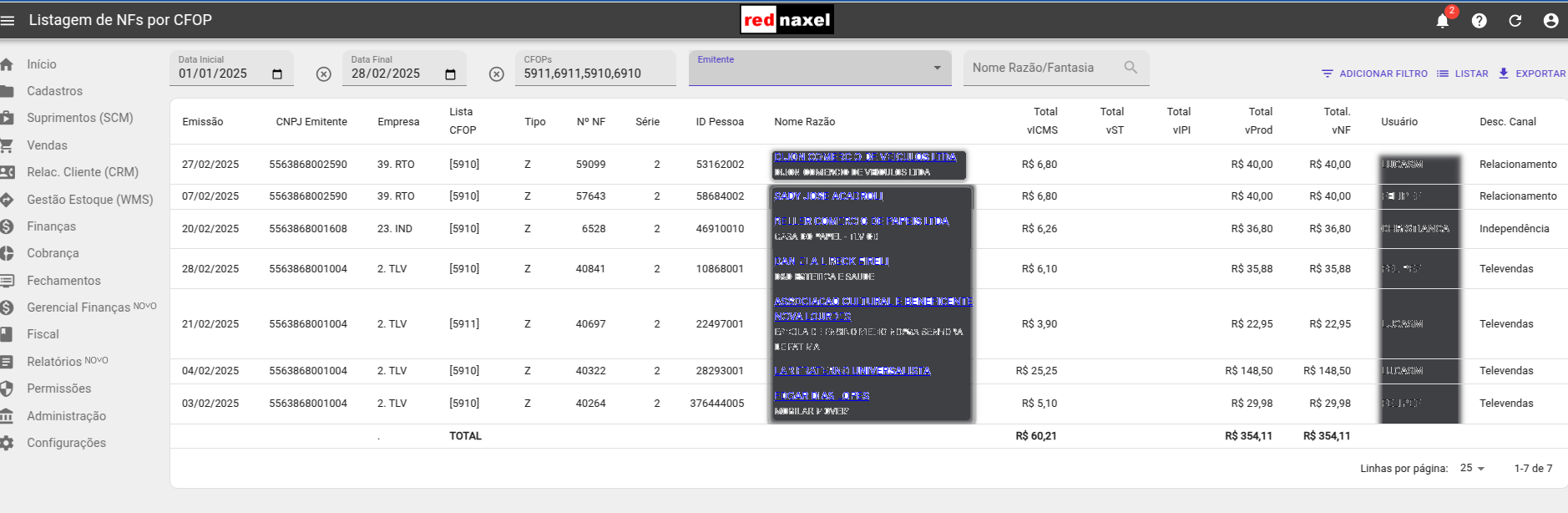Open the user account icon

pos(1550,21)
